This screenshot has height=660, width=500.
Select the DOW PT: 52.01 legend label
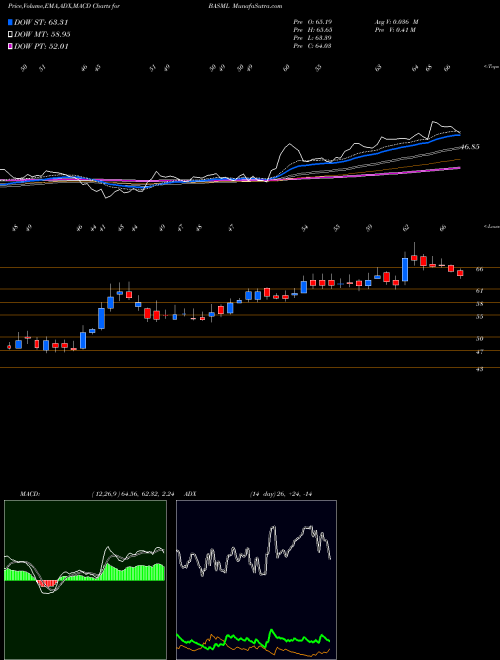[41, 46]
